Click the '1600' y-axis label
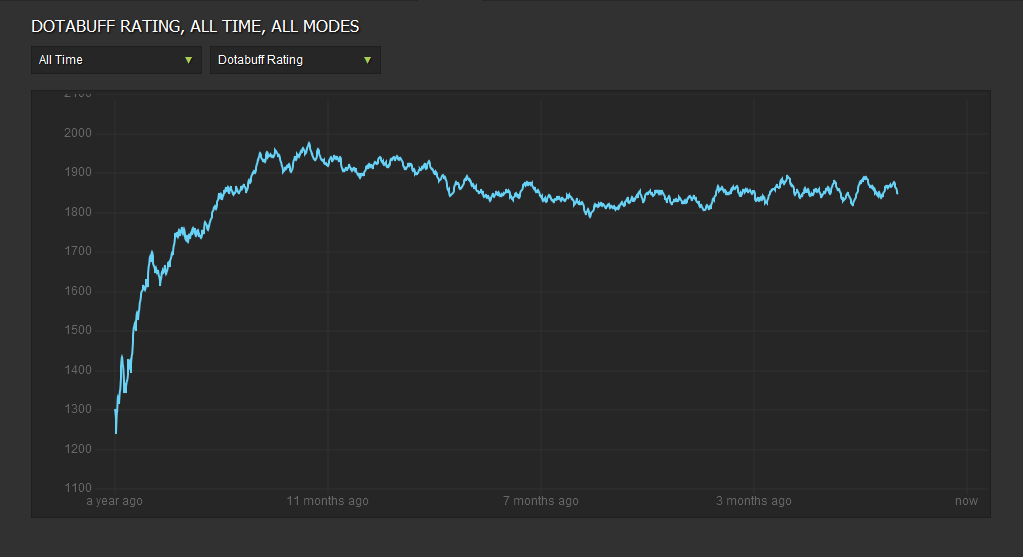 click(x=78, y=291)
